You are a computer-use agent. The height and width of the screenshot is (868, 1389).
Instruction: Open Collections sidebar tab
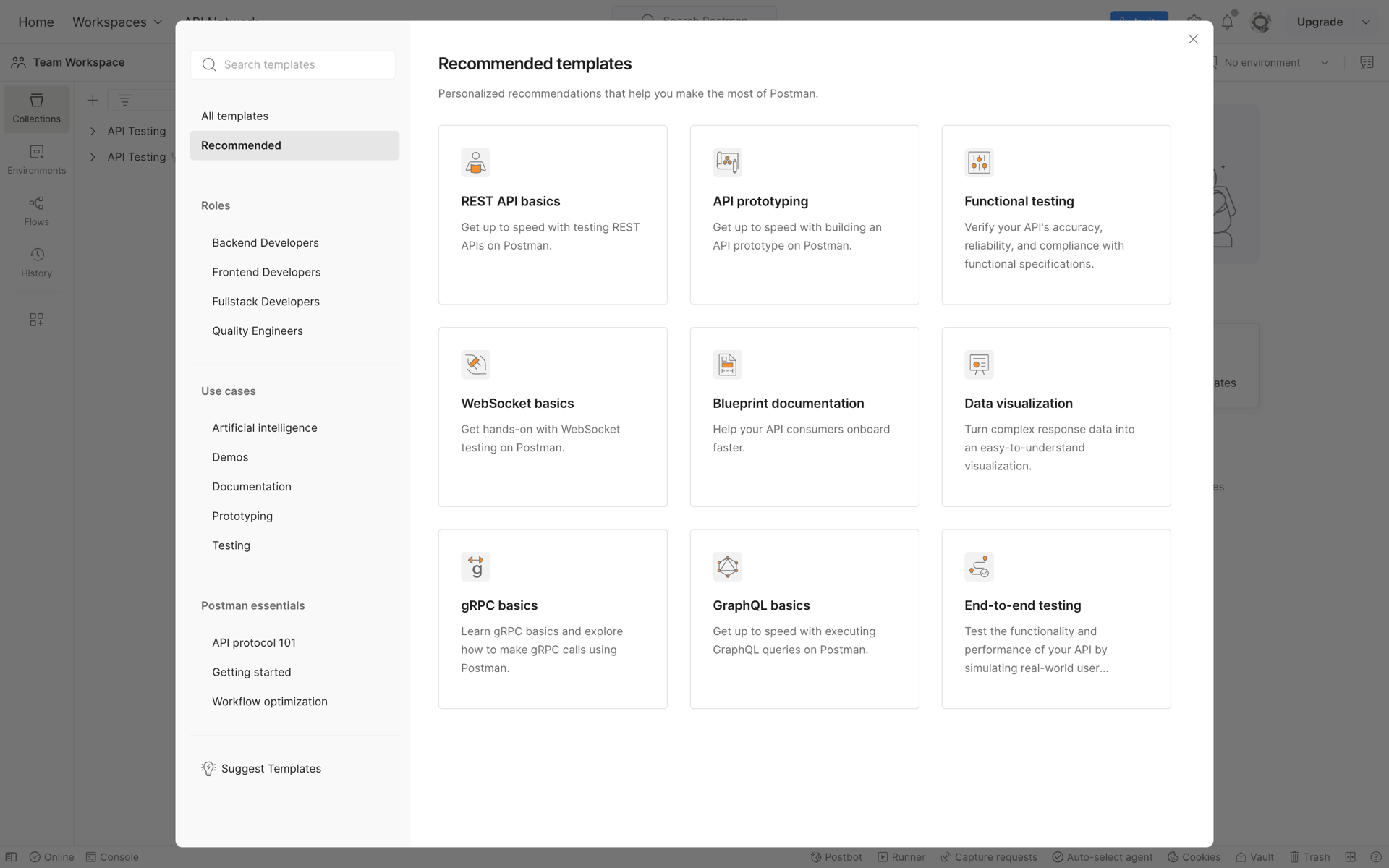[37, 109]
